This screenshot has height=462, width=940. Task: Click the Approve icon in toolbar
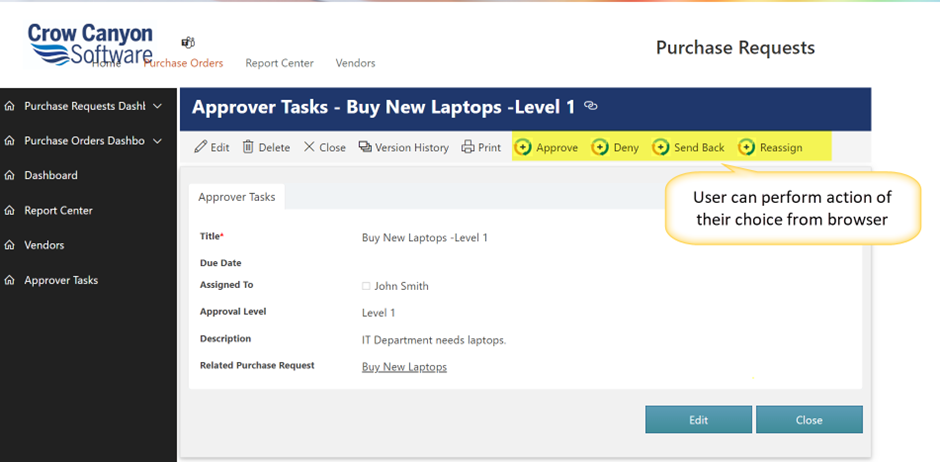pos(523,148)
